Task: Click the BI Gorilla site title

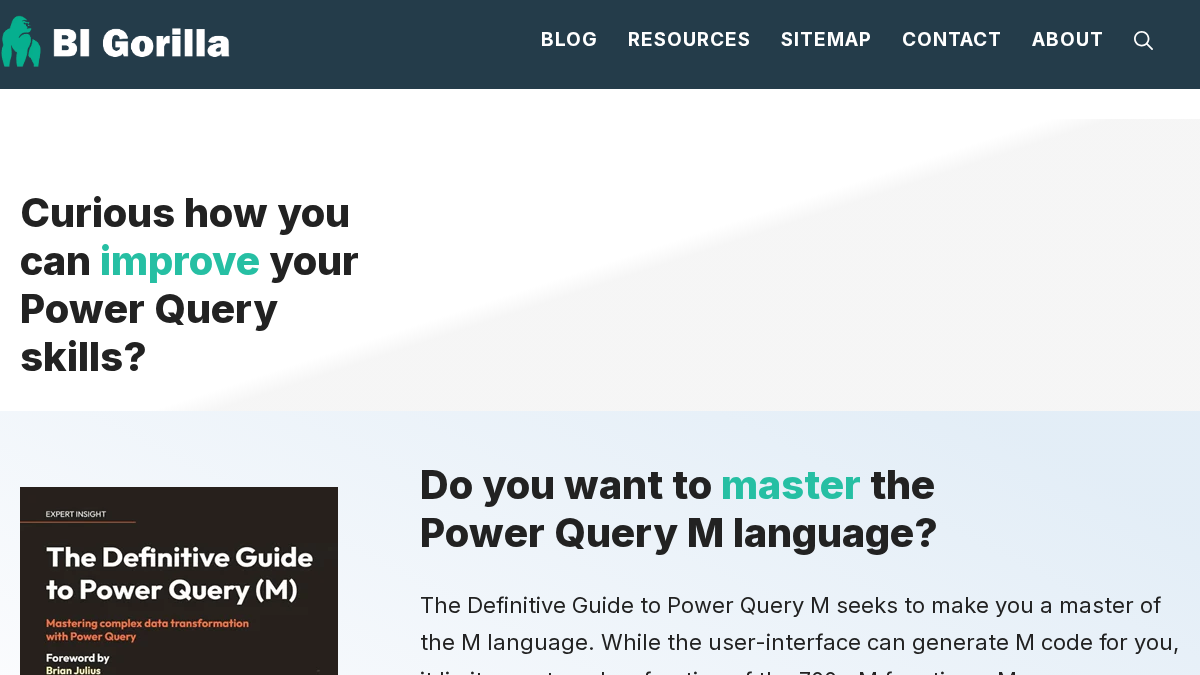Action: point(141,43)
